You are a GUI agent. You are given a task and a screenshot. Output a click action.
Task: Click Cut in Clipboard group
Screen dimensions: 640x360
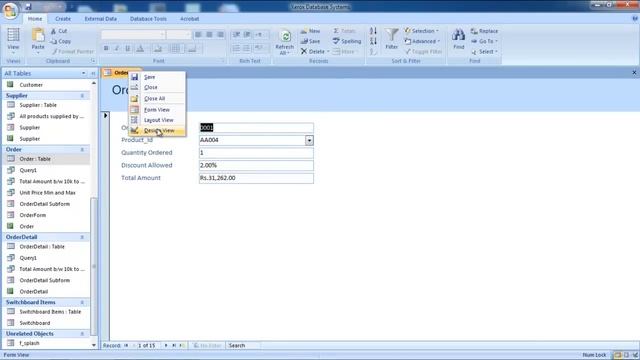point(59,31)
